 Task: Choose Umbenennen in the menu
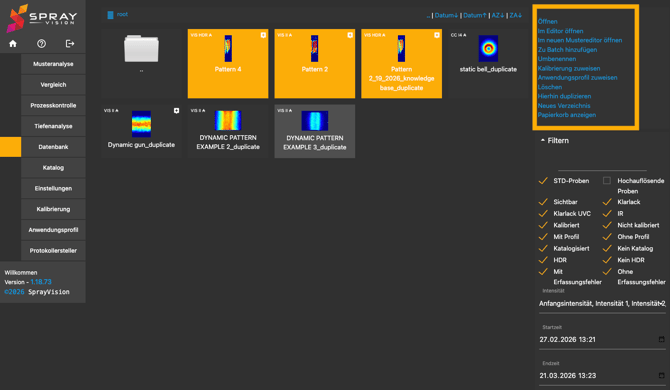point(557,59)
